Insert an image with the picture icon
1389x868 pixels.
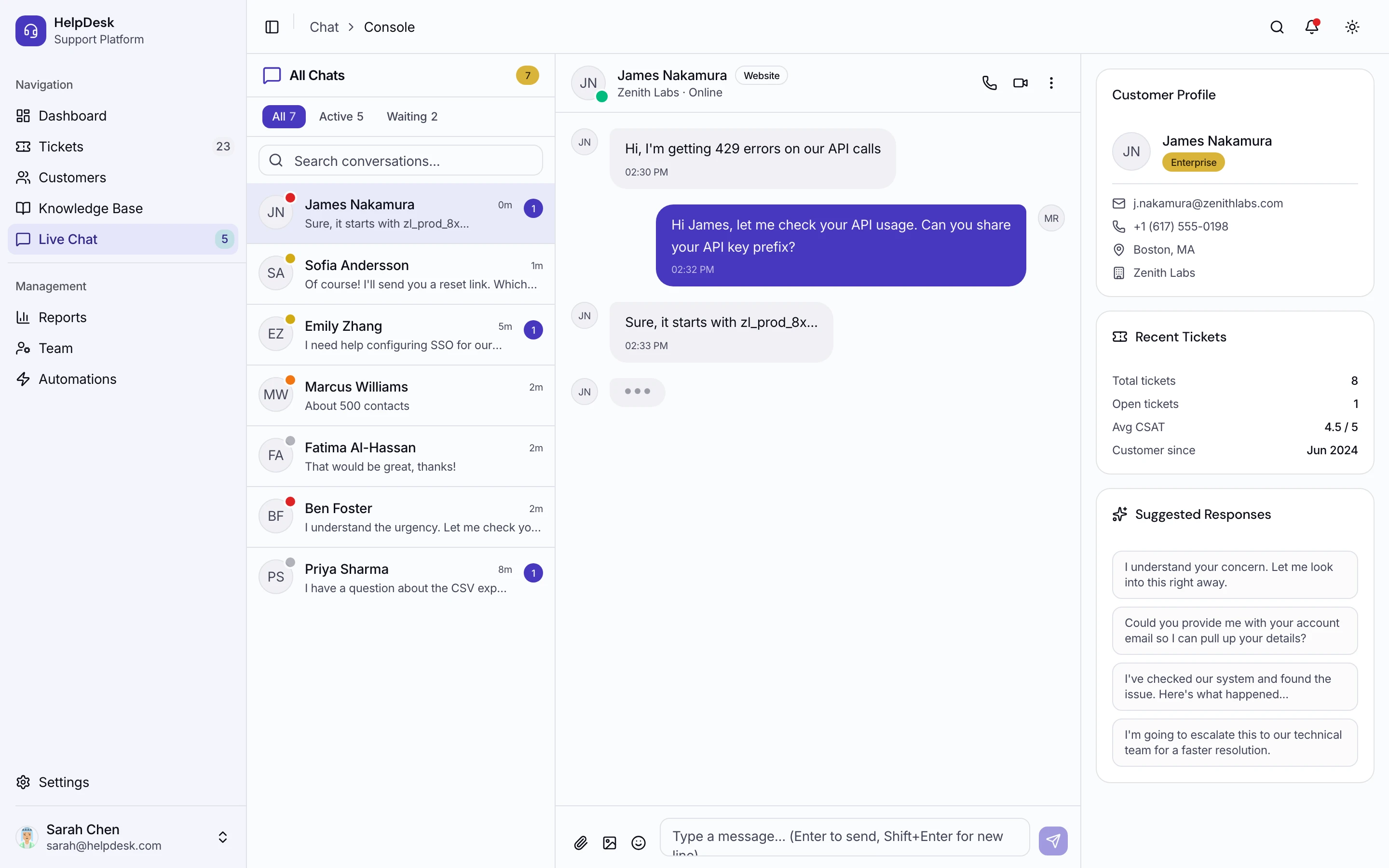[610, 842]
